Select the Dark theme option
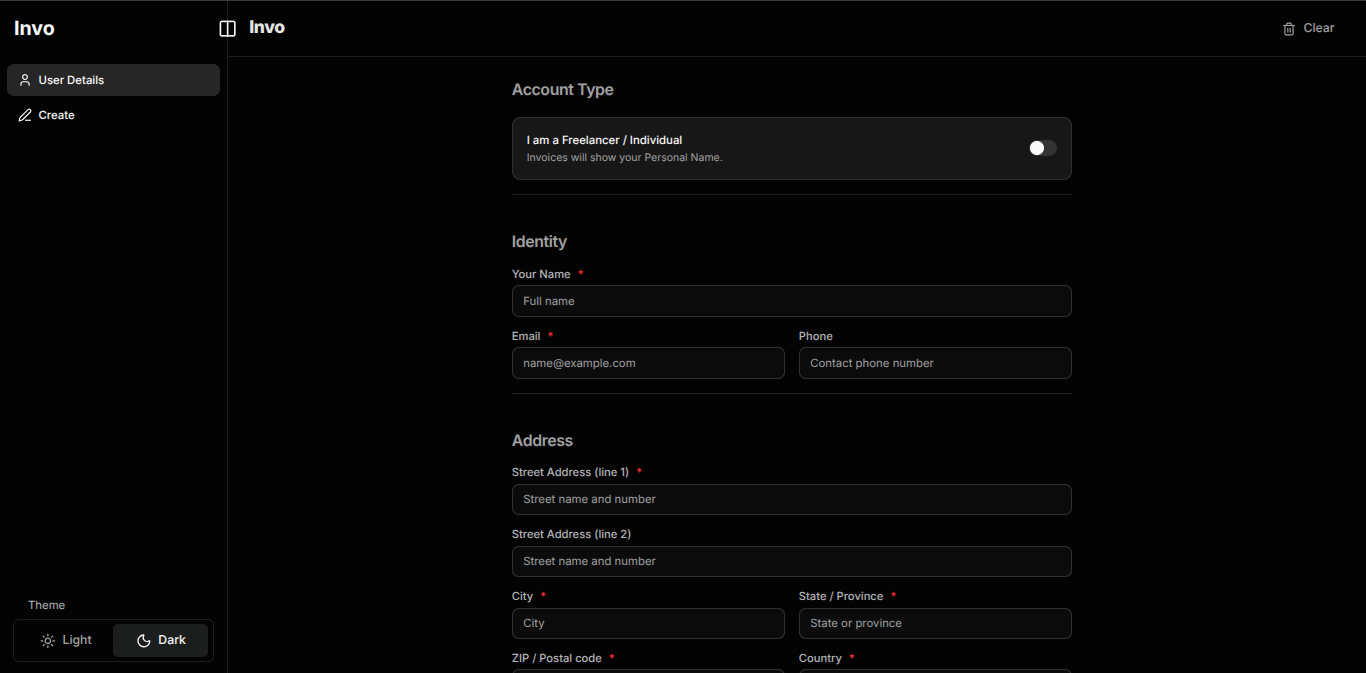The image size is (1366, 673). 160,640
